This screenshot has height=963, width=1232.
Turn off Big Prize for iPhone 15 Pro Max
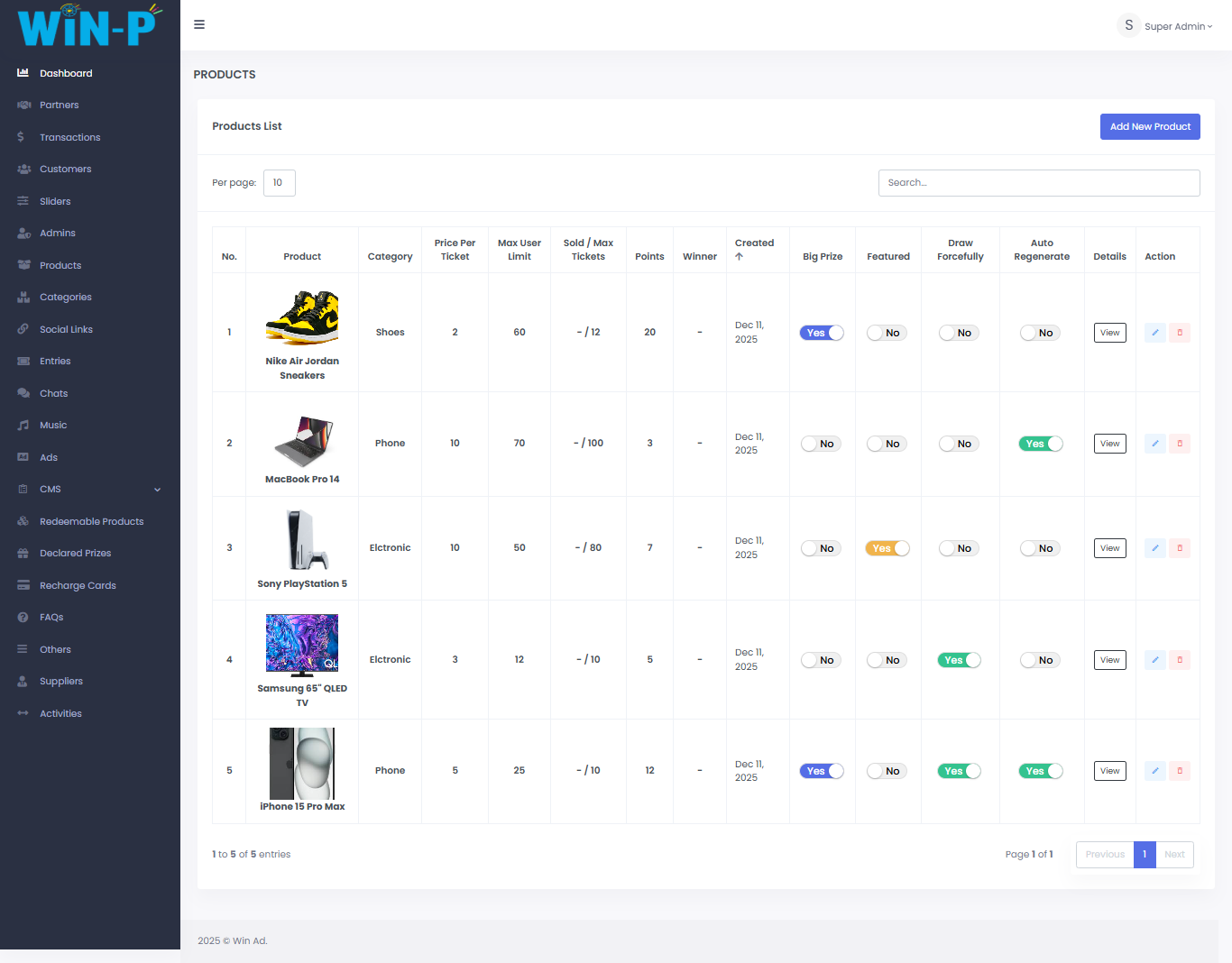(822, 771)
